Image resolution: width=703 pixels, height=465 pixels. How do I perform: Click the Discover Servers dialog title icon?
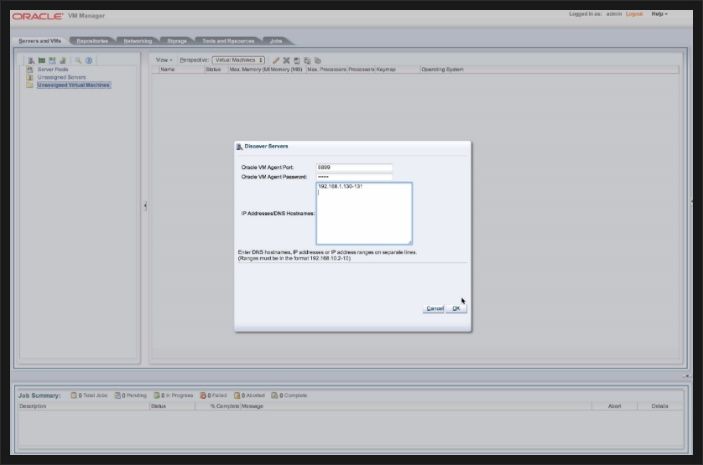[239, 147]
